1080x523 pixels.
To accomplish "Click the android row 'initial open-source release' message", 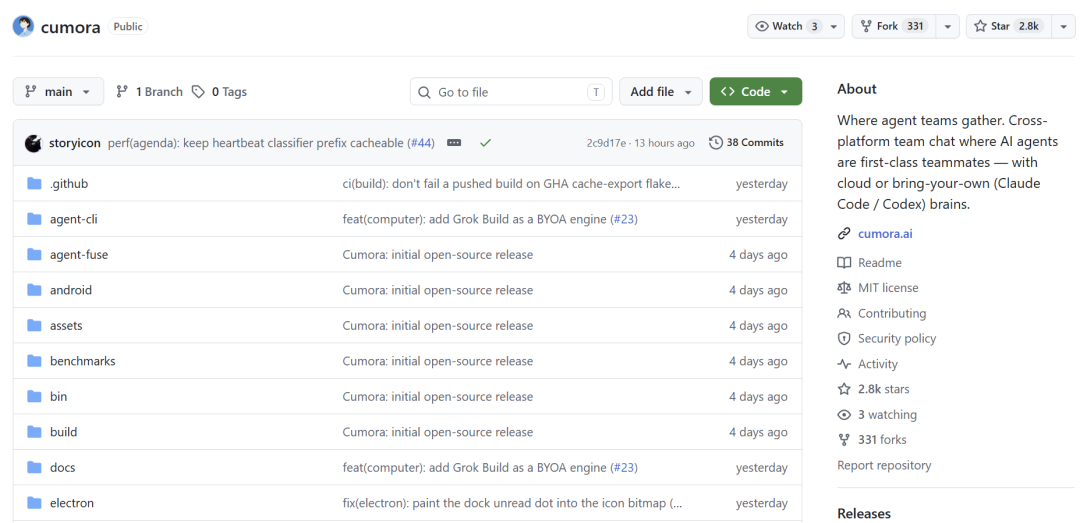I will point(437,290).
